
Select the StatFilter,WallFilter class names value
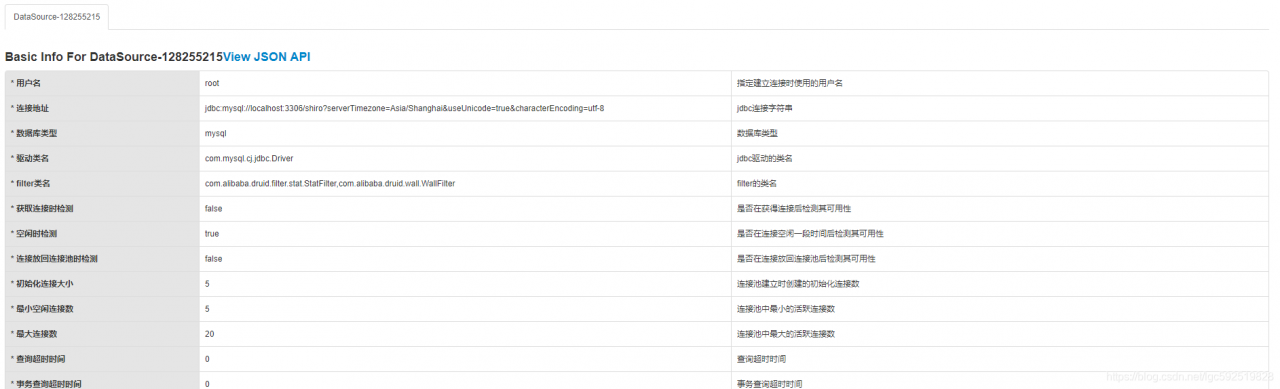tap(330, 183)
